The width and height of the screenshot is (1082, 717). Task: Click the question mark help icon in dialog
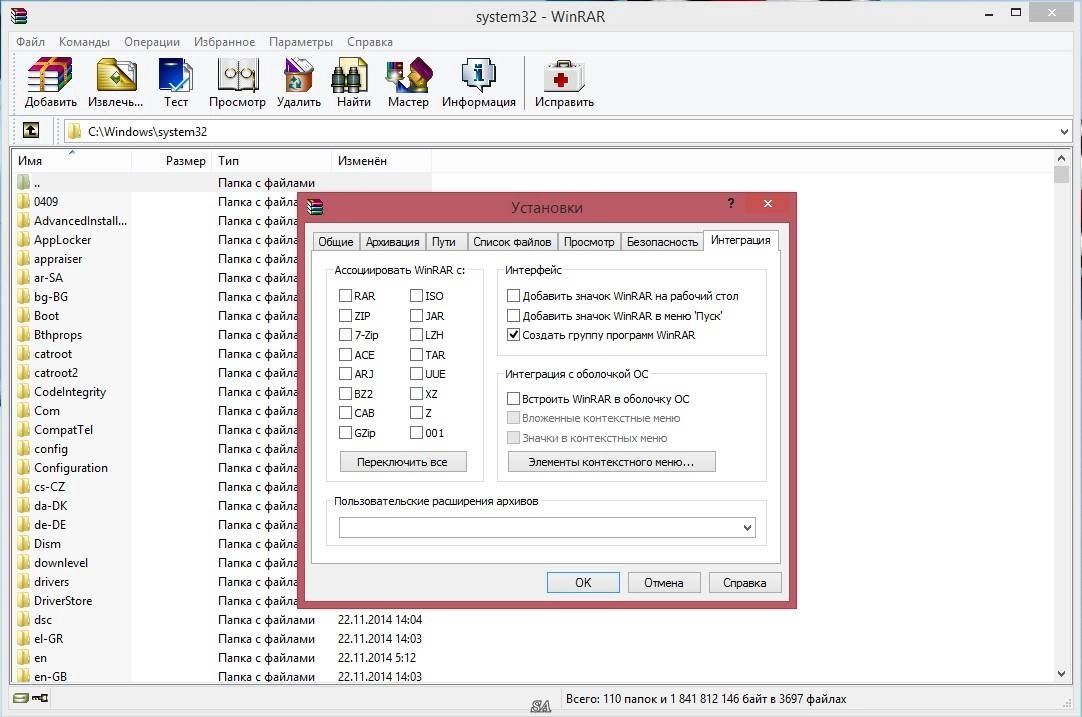click(731, 203)
